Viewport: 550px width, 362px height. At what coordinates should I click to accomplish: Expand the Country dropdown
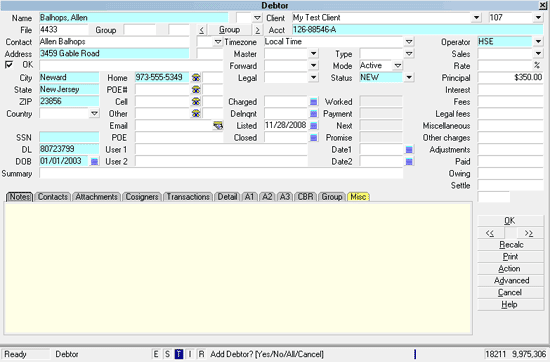pos(94,114)
